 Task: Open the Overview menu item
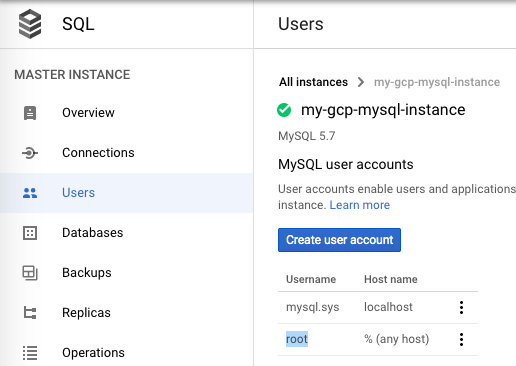point(127,113)
